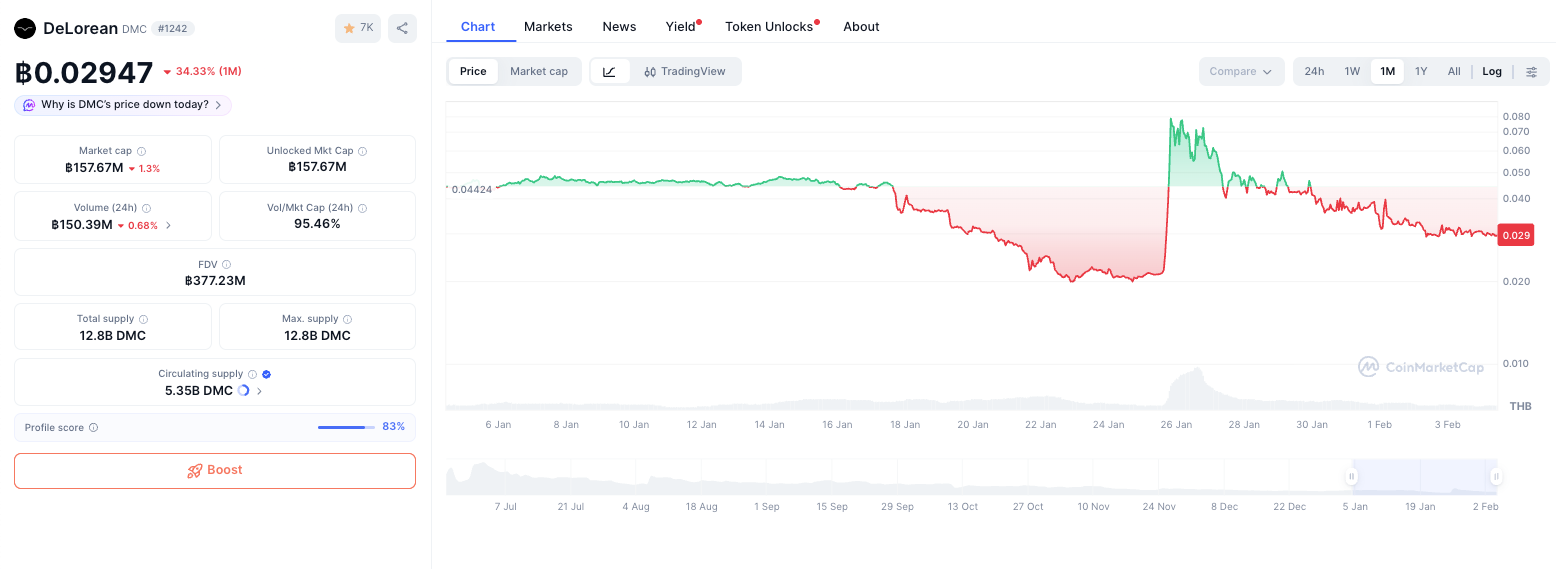
Task: Toggle Log scale on chart
Action: tap(1492, 71)
